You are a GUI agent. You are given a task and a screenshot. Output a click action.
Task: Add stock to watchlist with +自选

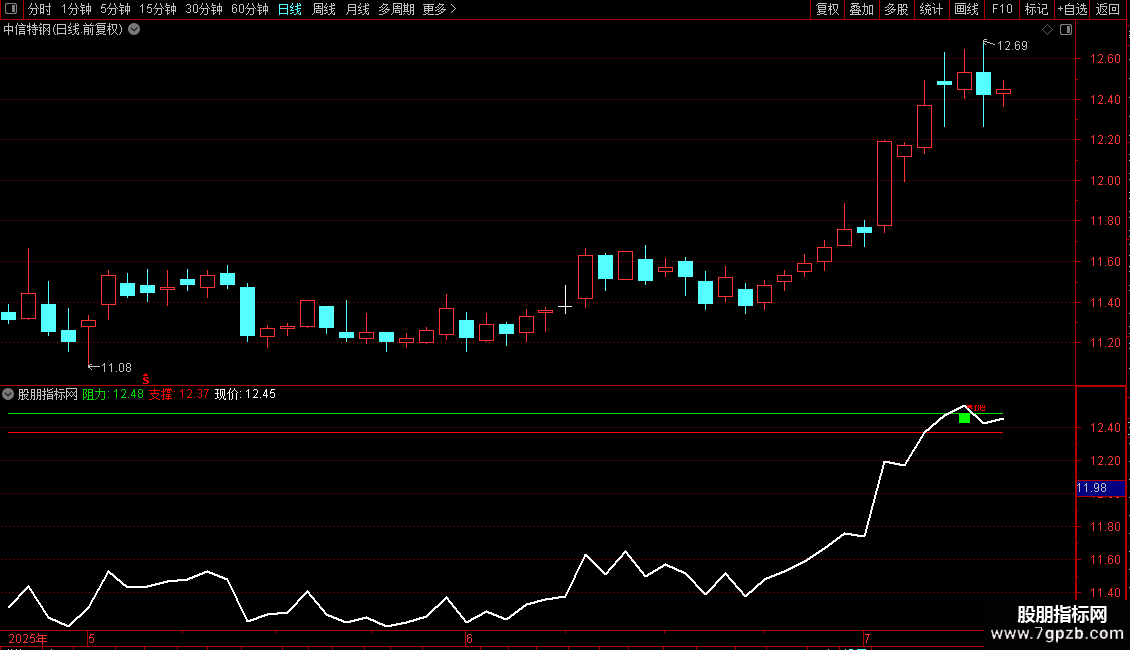tap(1072, 9)
